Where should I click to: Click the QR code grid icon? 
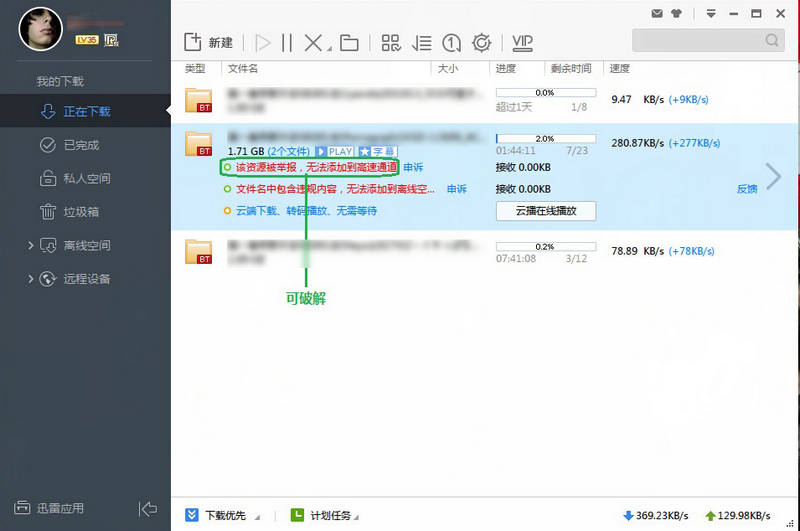tap(391, 43)
